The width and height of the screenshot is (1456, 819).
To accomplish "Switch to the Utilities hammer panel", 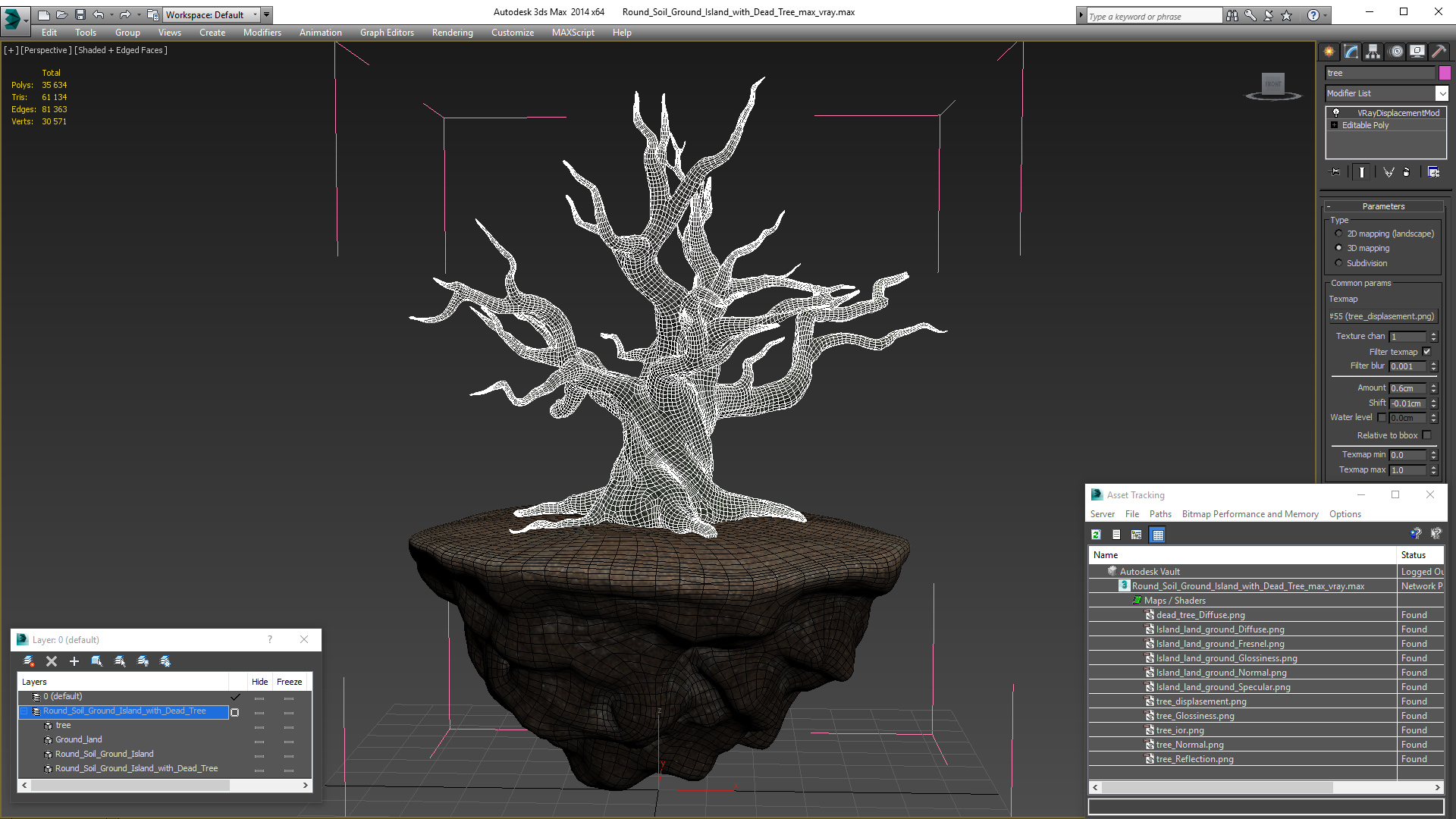I will click(x=1439, y=52).
